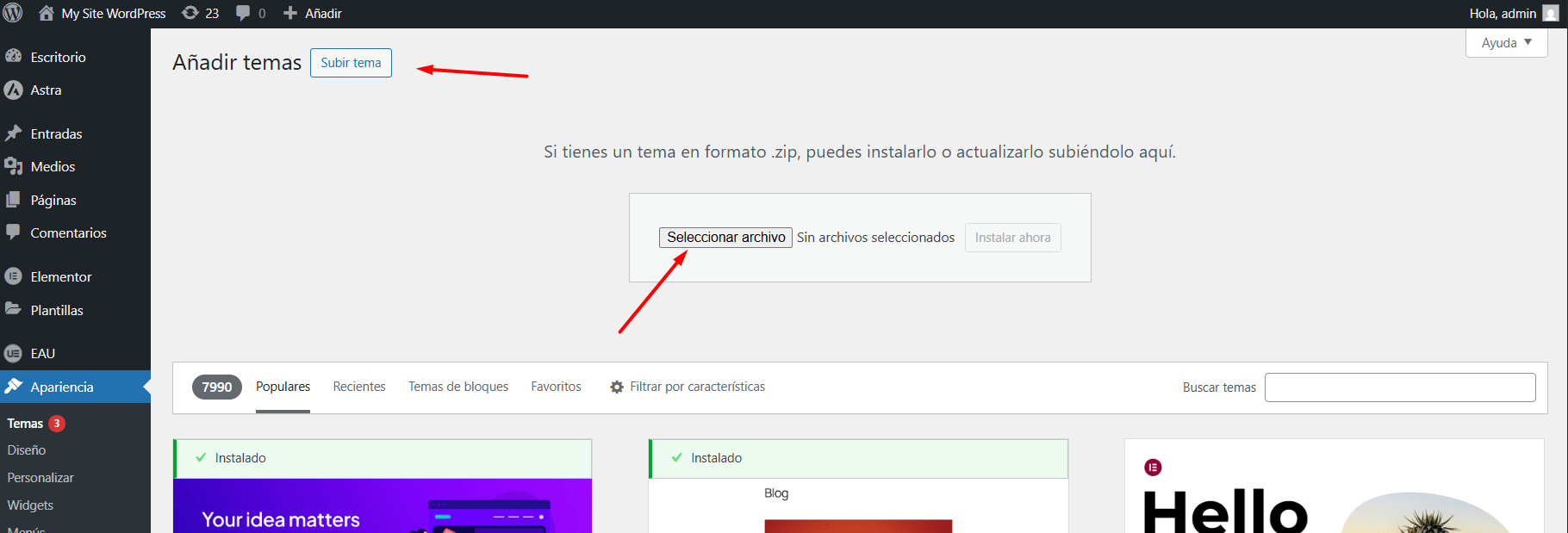Switch to the Recientes tab
Image resolution: width=1568 pixels, height=533 pixels.
[359, 387]
